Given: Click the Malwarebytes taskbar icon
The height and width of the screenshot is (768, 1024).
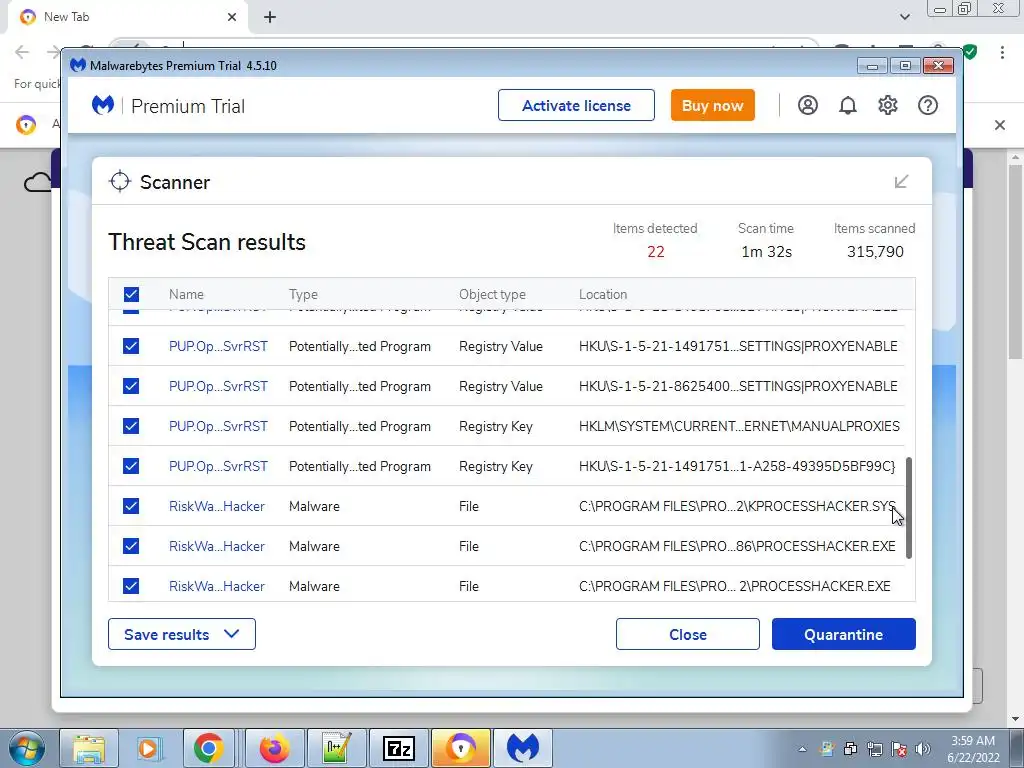Looking at the screenshot, I should pos(522,748).
